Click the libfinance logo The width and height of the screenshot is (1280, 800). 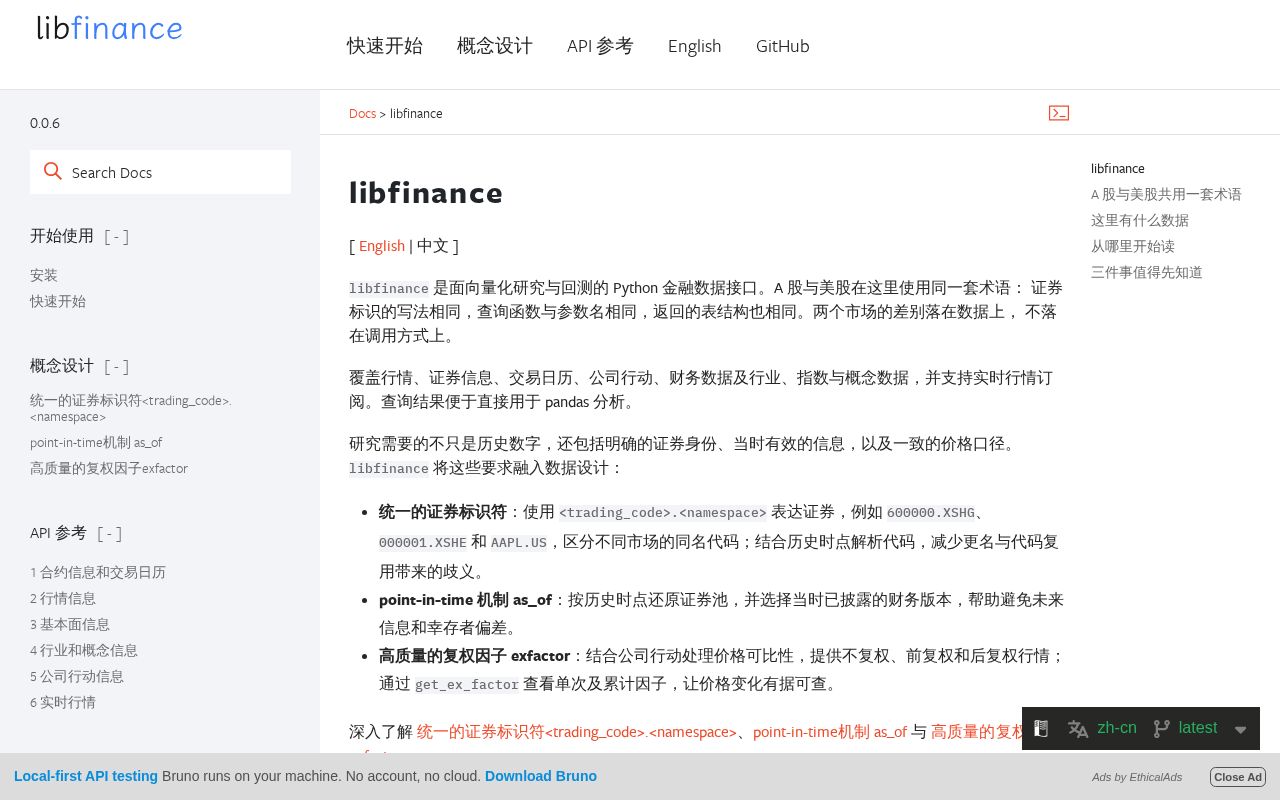tap(110, 28)
